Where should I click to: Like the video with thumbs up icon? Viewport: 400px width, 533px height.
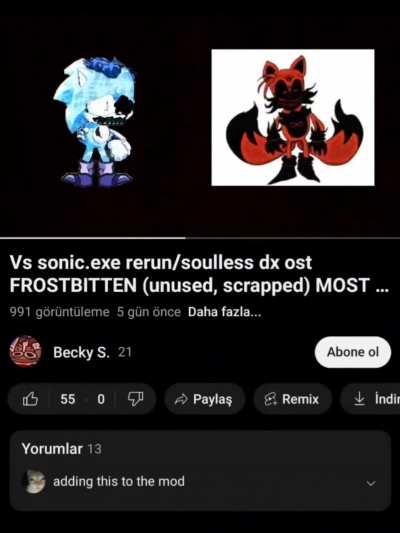30,399
